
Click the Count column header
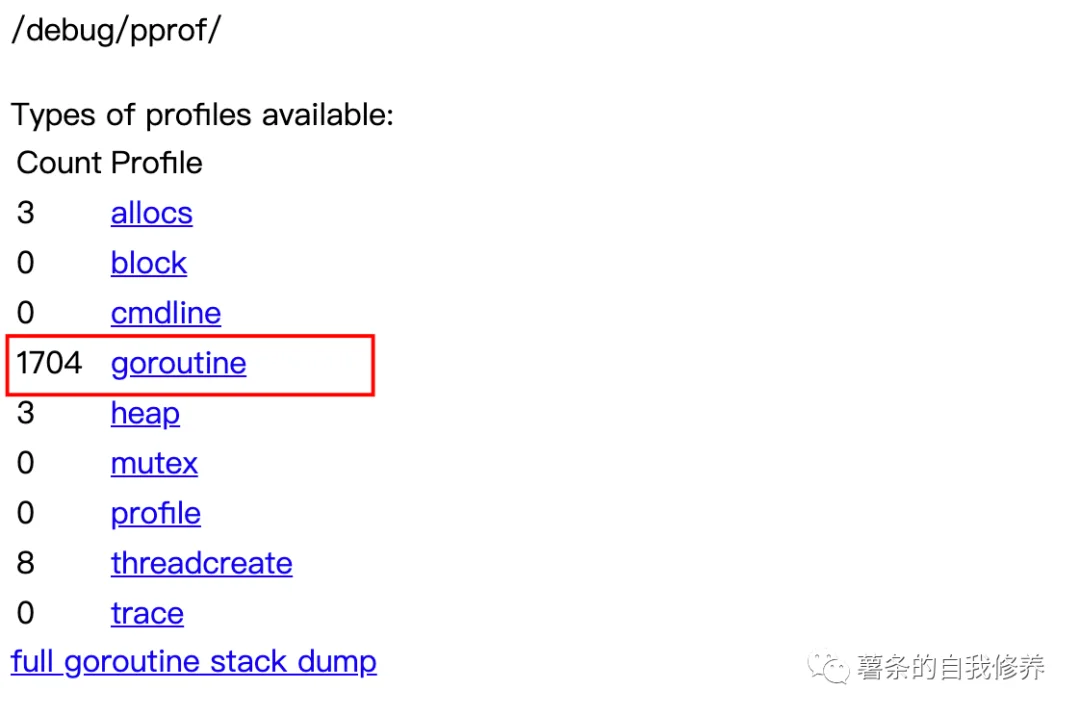[x=59, y=163]
